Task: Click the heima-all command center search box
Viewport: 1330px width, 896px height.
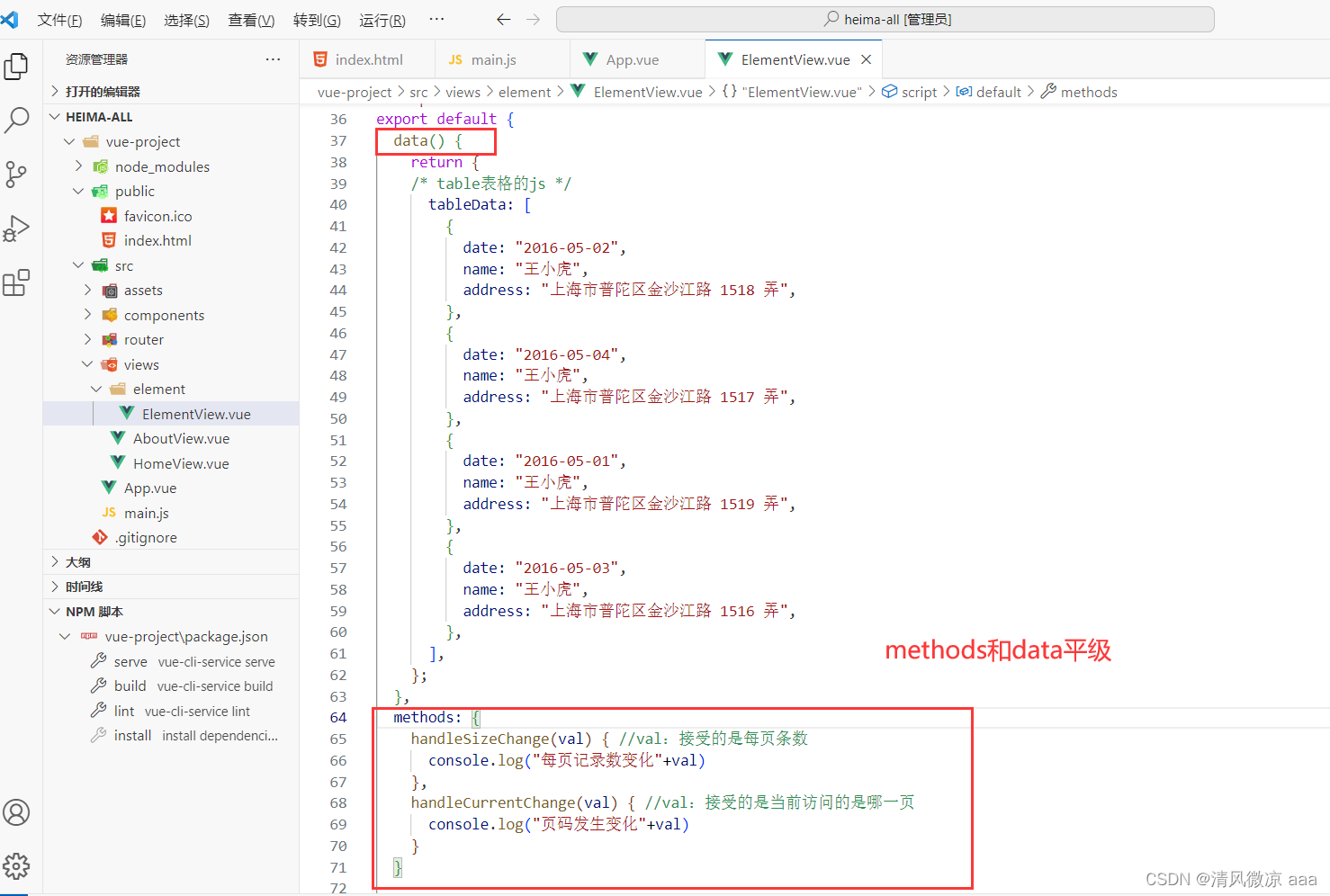Action: [x=885, y=19]
